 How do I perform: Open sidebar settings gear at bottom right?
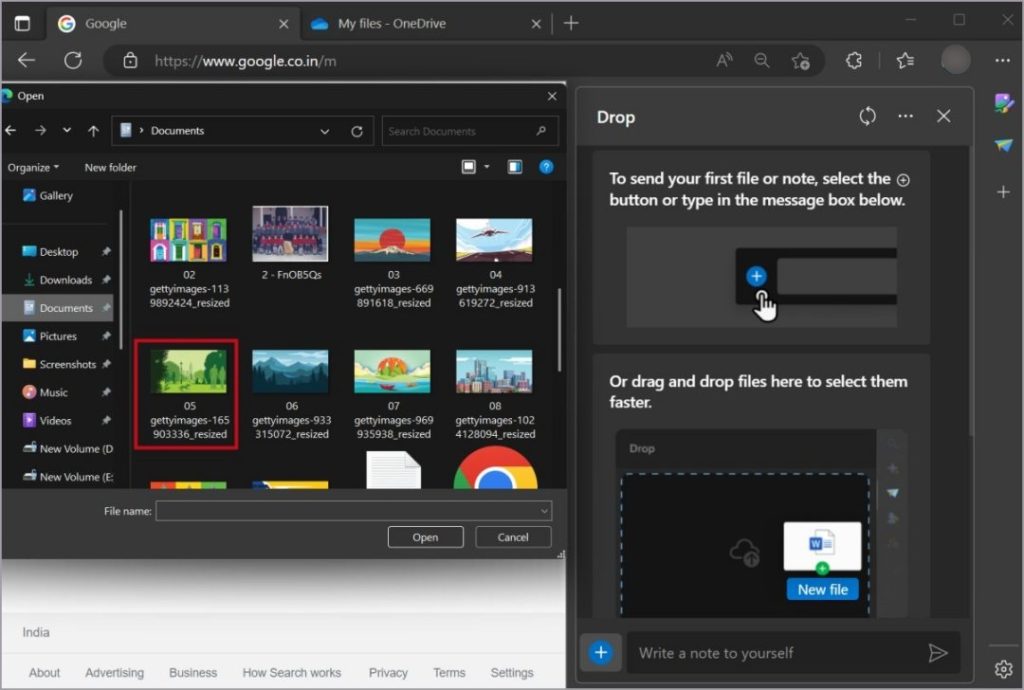point(1003,669)
